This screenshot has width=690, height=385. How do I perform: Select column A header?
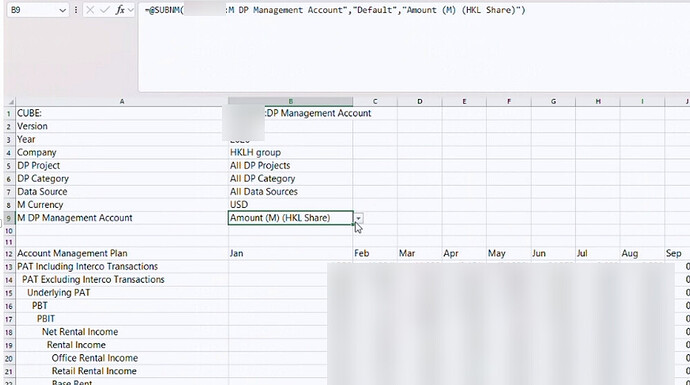tap(122, 102)
